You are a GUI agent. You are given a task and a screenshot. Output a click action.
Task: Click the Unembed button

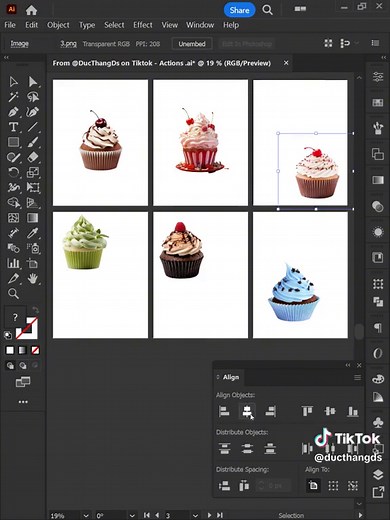(x=192, y=44)
